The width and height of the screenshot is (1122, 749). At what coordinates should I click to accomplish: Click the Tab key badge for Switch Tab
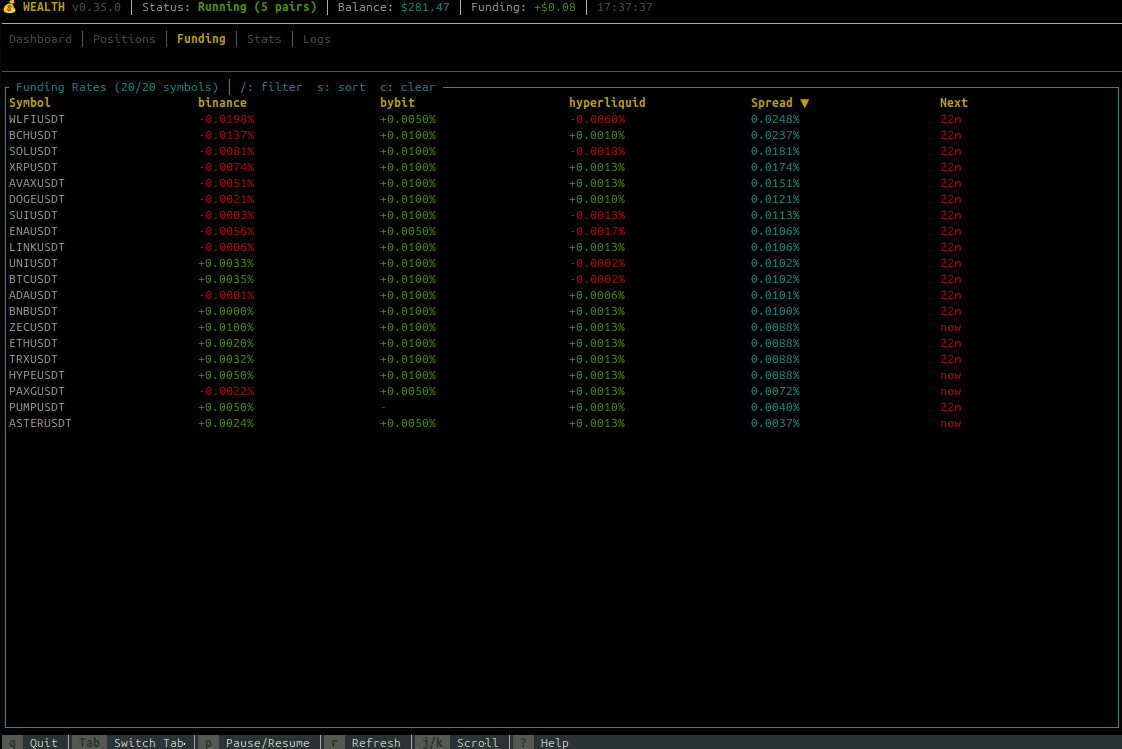(89, 742)
